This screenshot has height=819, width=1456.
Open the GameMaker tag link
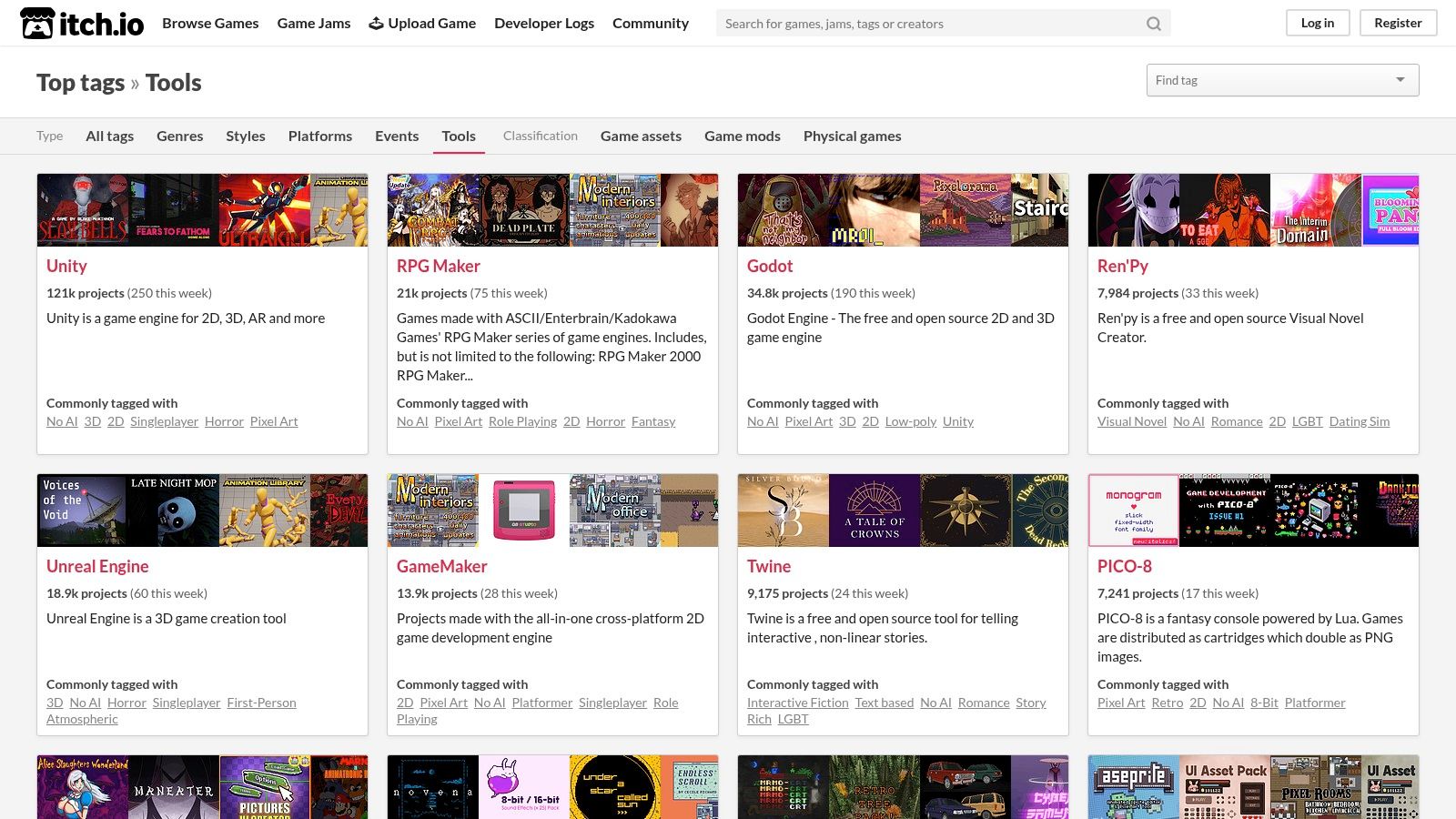[x=442, y=566]
